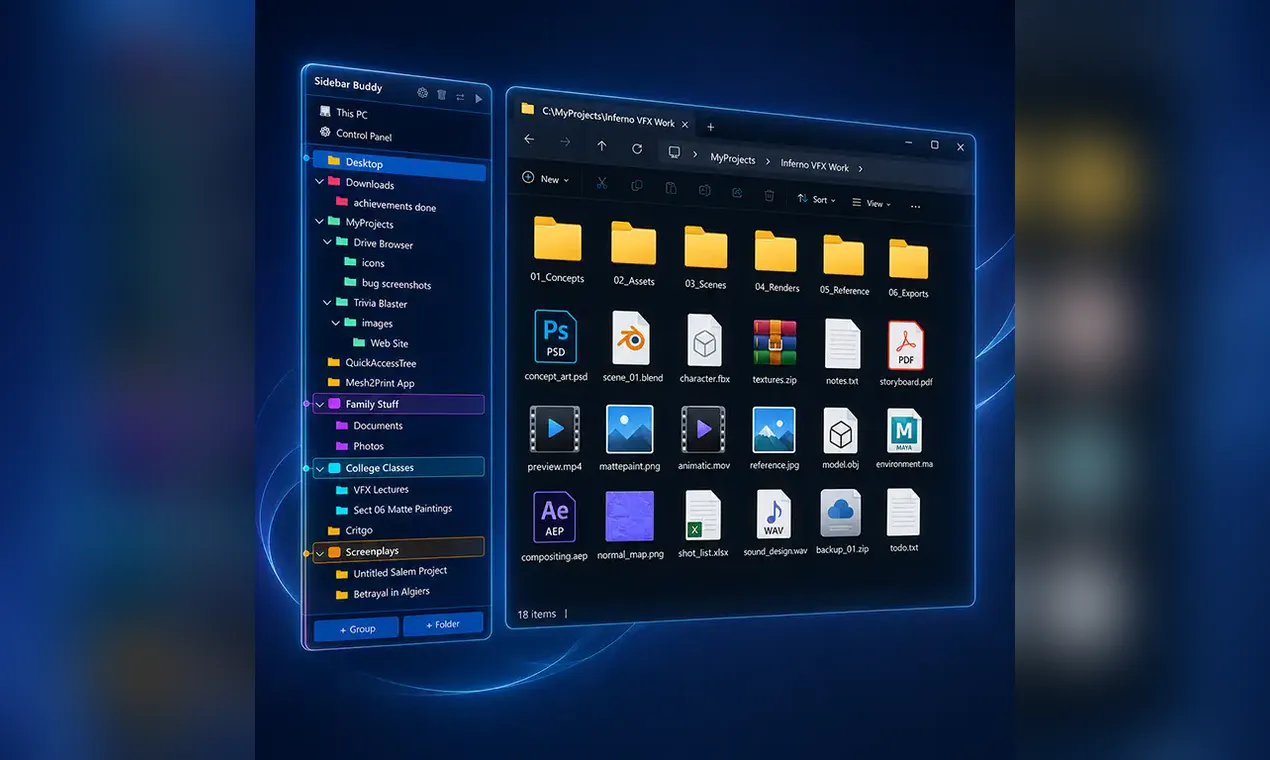Select backup_01.zip cloud file
This screenshot has height=760, width=1270.
[841, 519]
